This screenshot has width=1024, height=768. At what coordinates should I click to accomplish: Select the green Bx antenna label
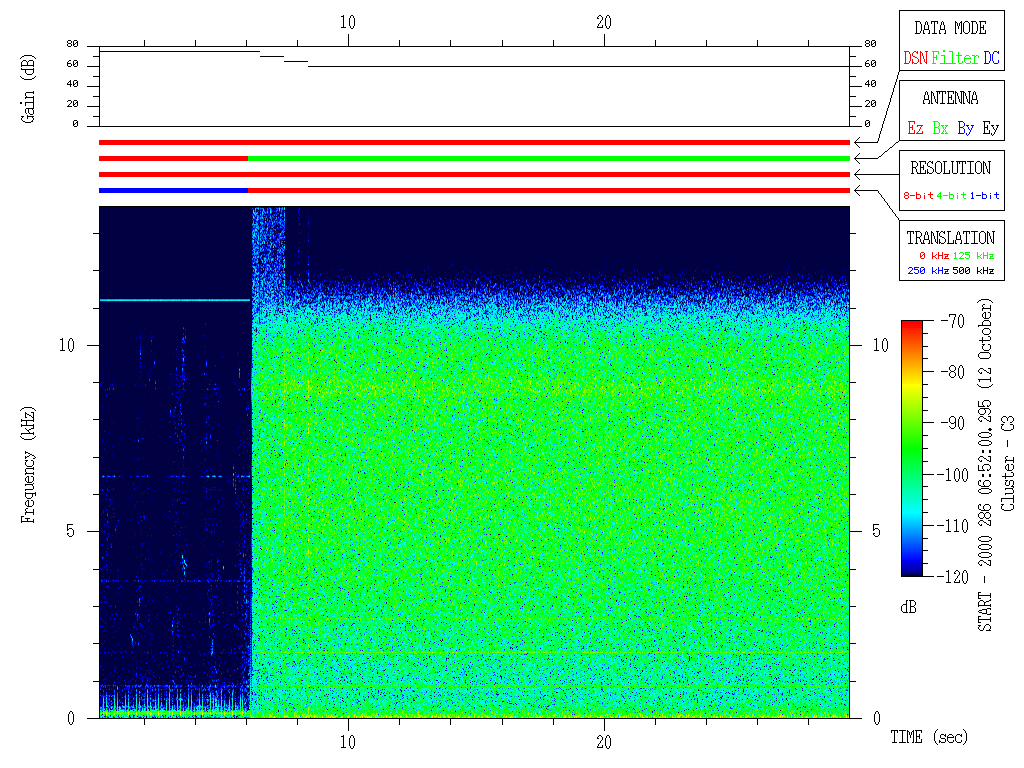coord(940,129)
